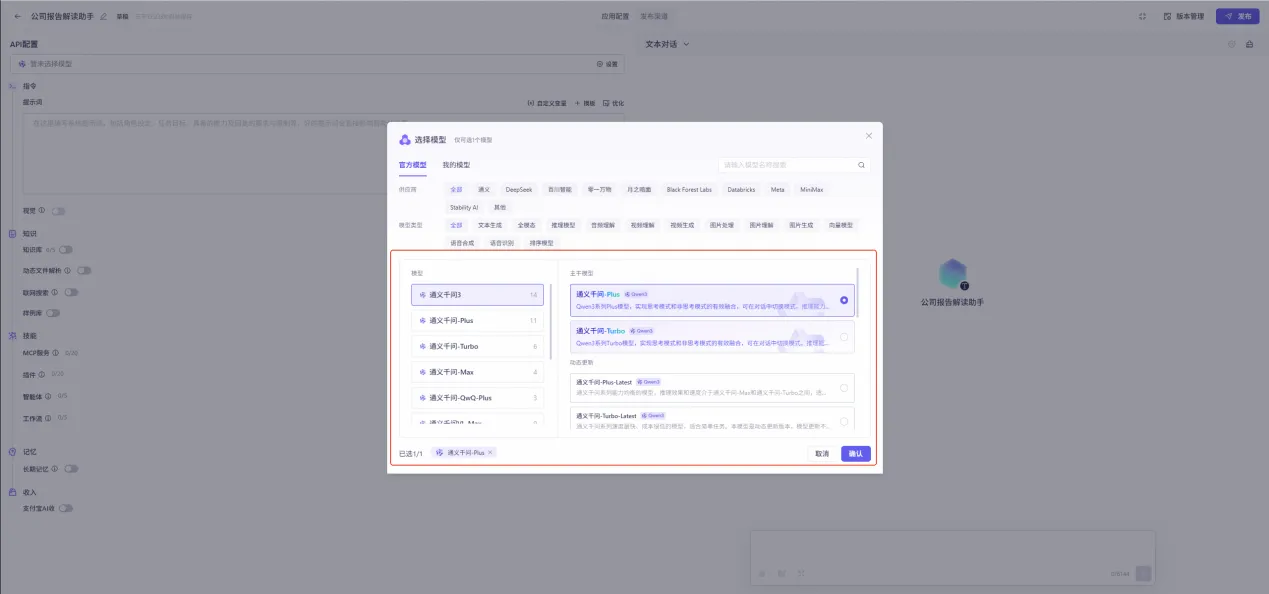The image size is (1269, 594).
Task: Select 通义千问3 in the model list
Action: 478,295
